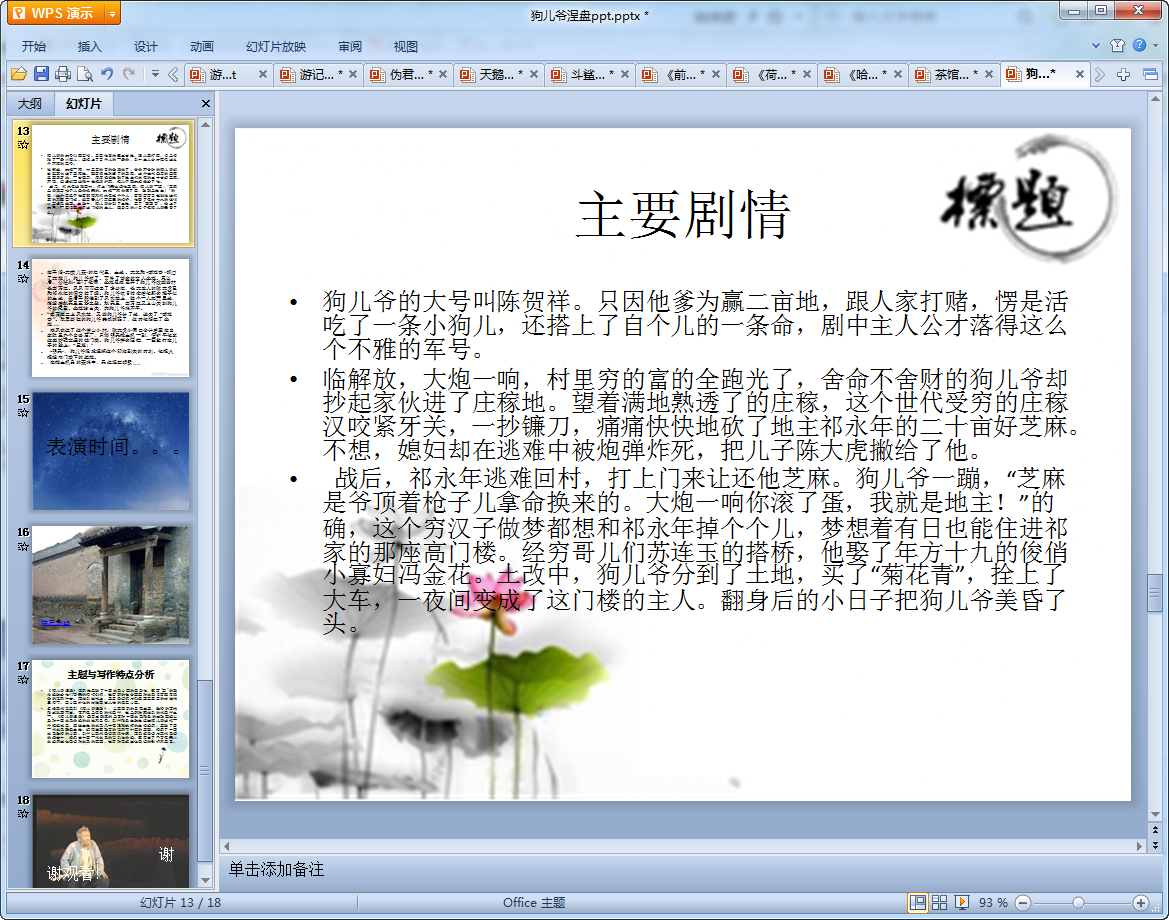Undo the last action

107,73
